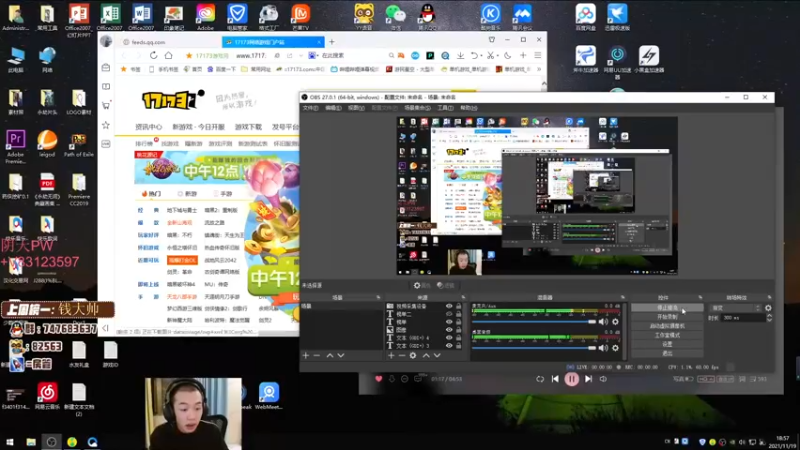The image size is (800, 450).
Task: Pause playback with pink pause button
Action: coord(571,379)
